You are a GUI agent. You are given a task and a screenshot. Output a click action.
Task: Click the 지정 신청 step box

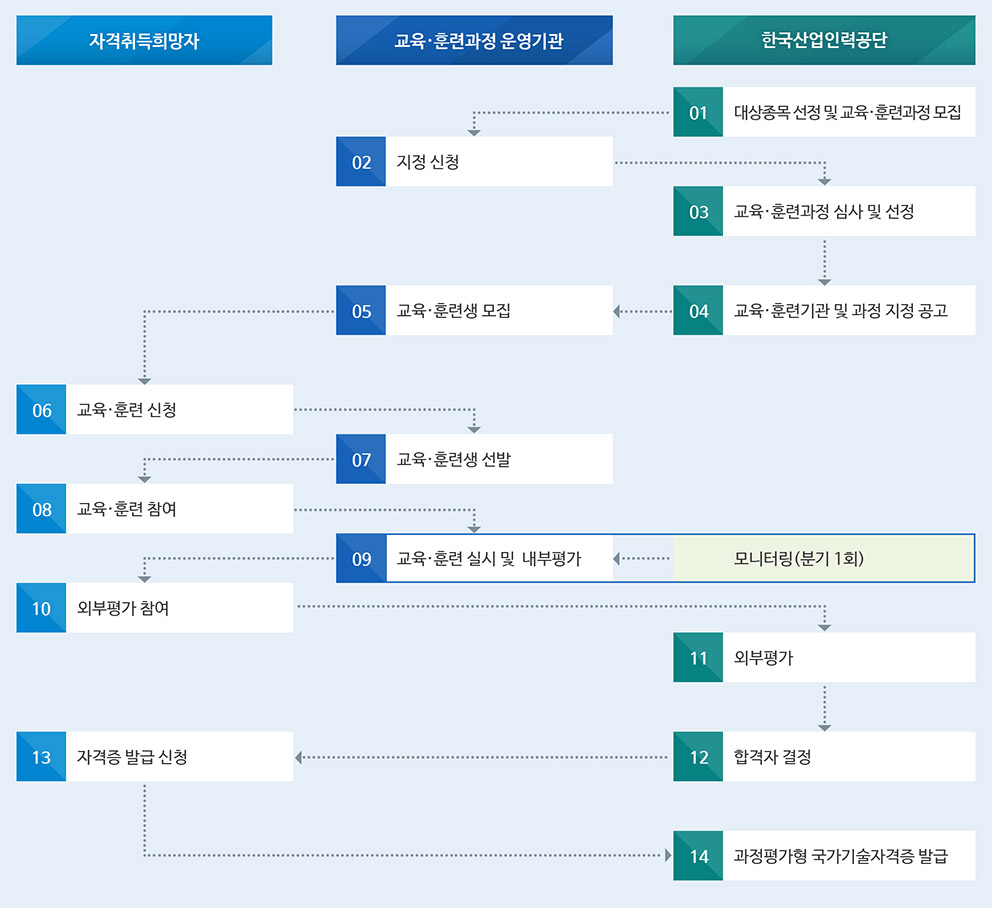click(498, 162)
